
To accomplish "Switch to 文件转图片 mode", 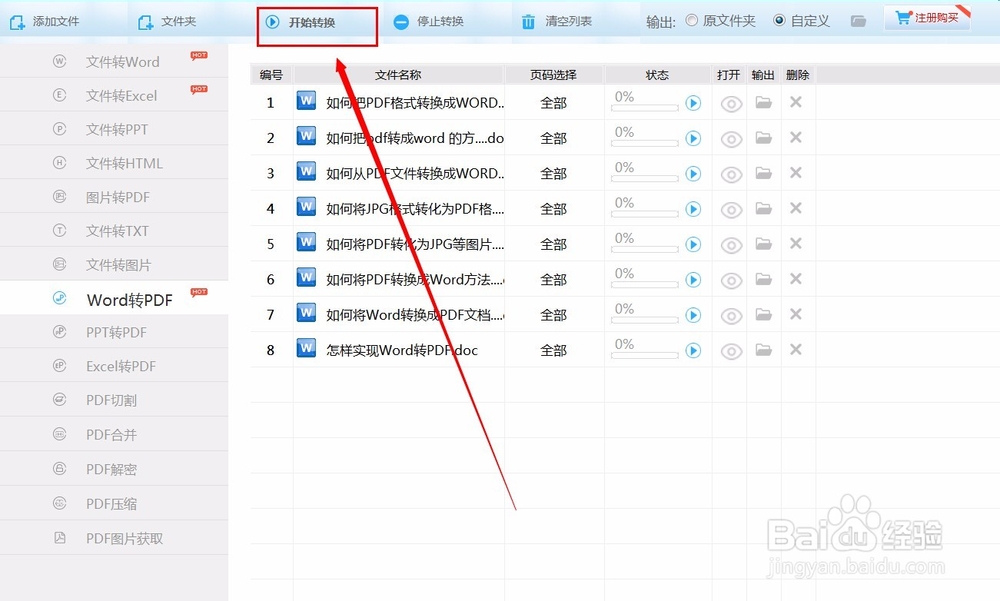I will tap(114, 264).
